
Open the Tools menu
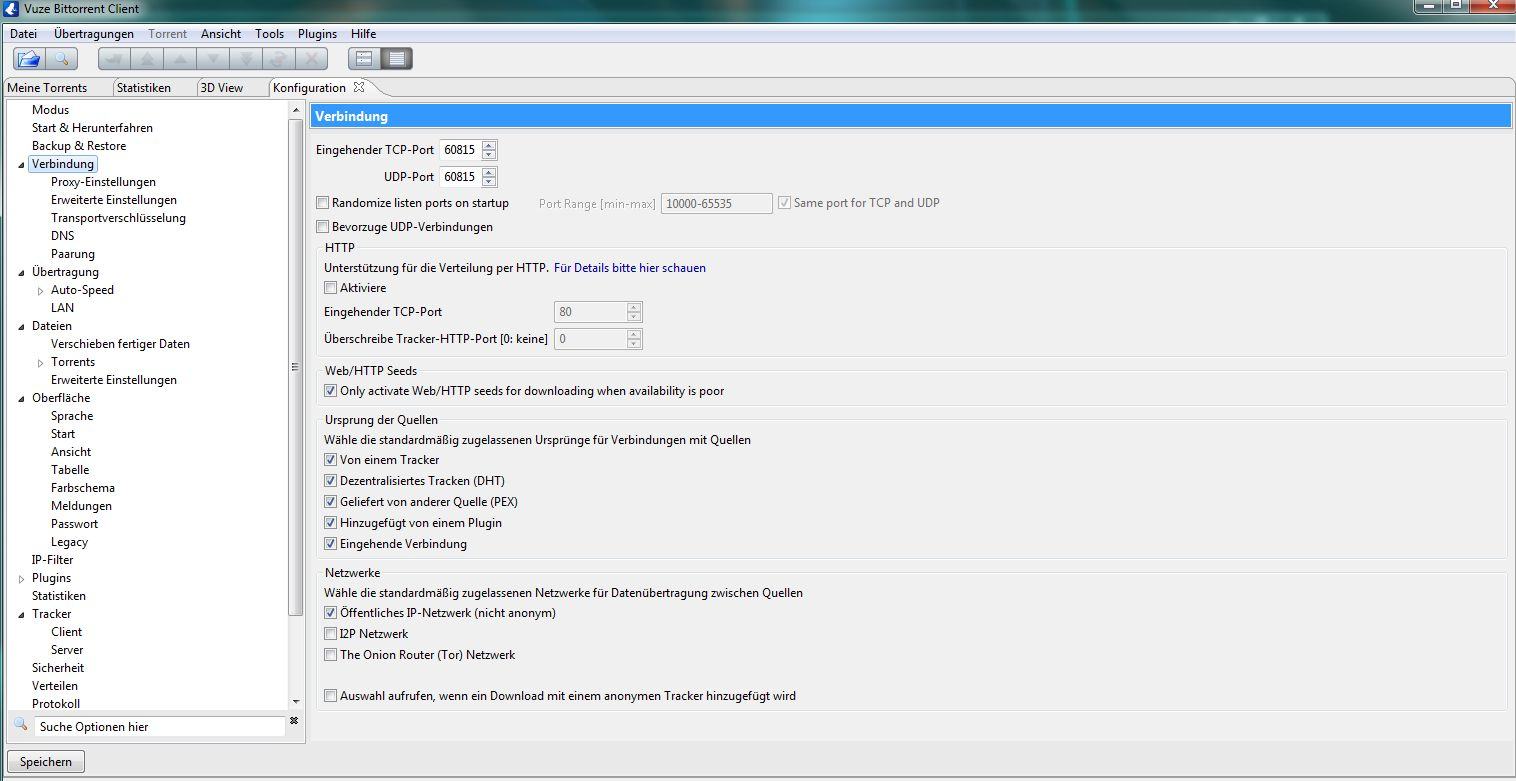click(x=270, y=34)
